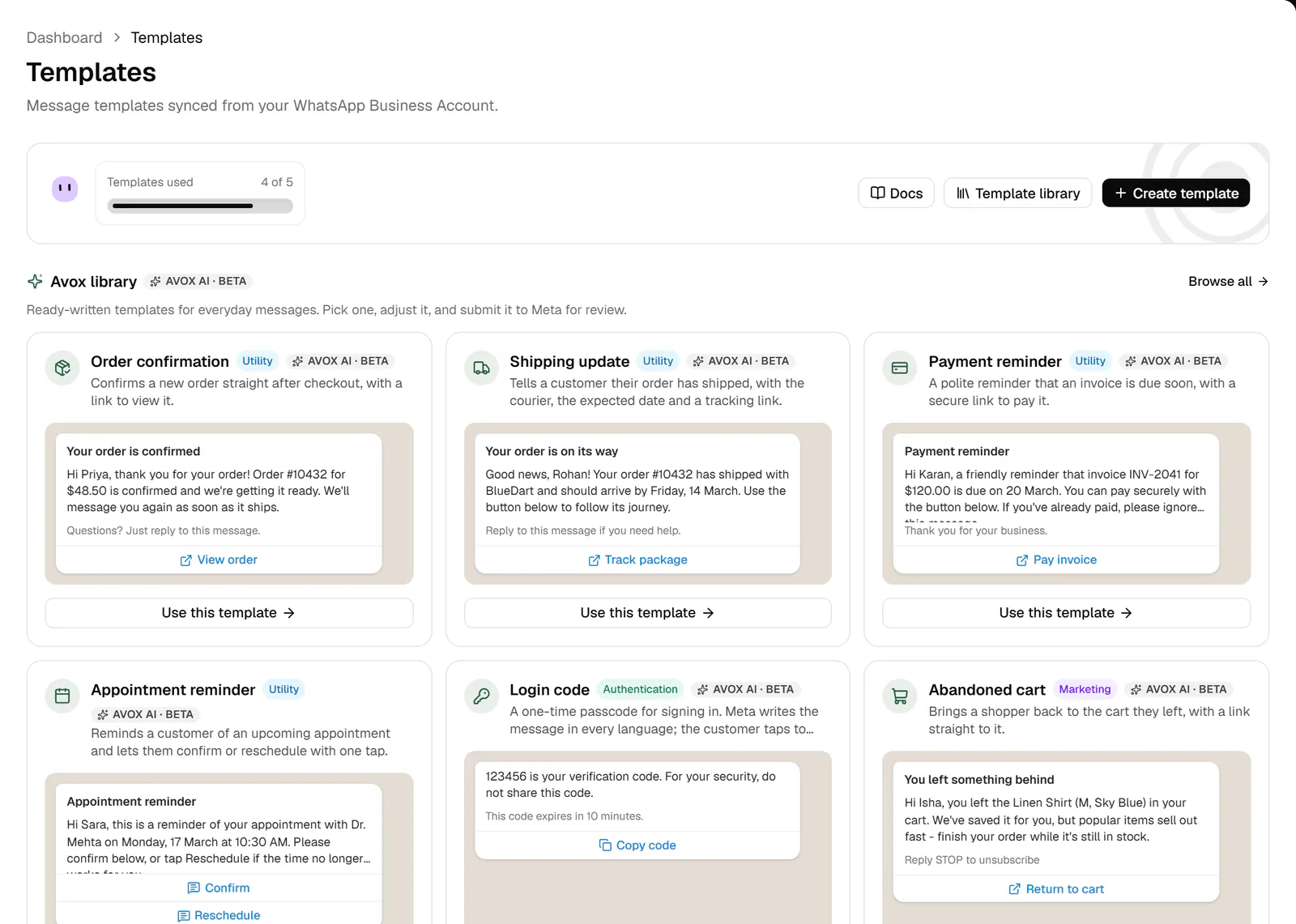1296x924 pixels.
Task: Click 'You left something behind' heading
Action: point(979,779)
